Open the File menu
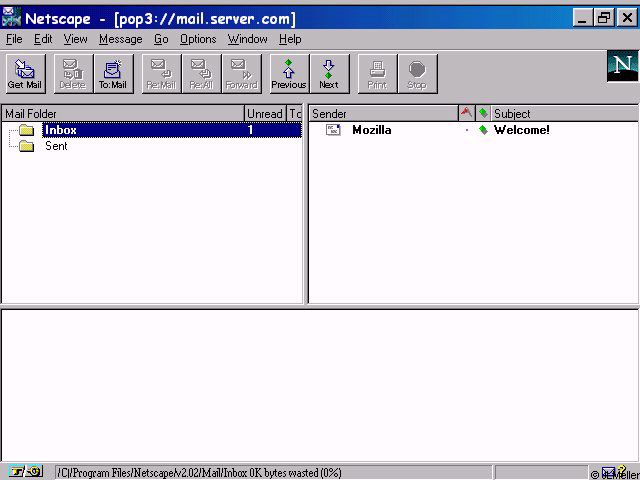640x480 pixels. [x=14, y=39]
